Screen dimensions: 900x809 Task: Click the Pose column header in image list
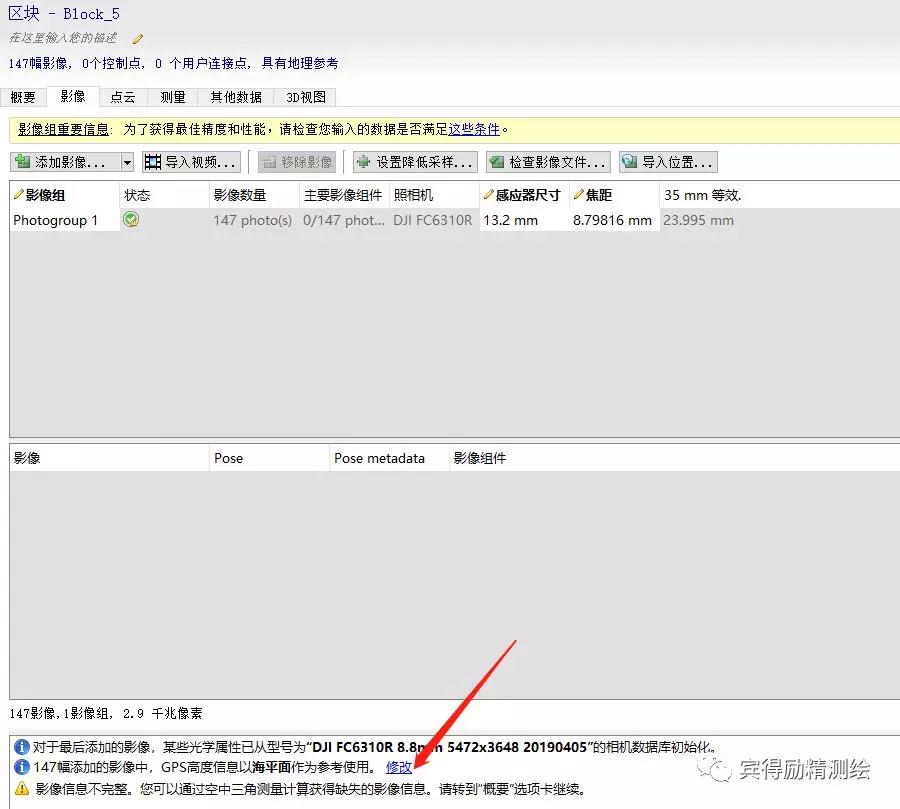point(229,458)
